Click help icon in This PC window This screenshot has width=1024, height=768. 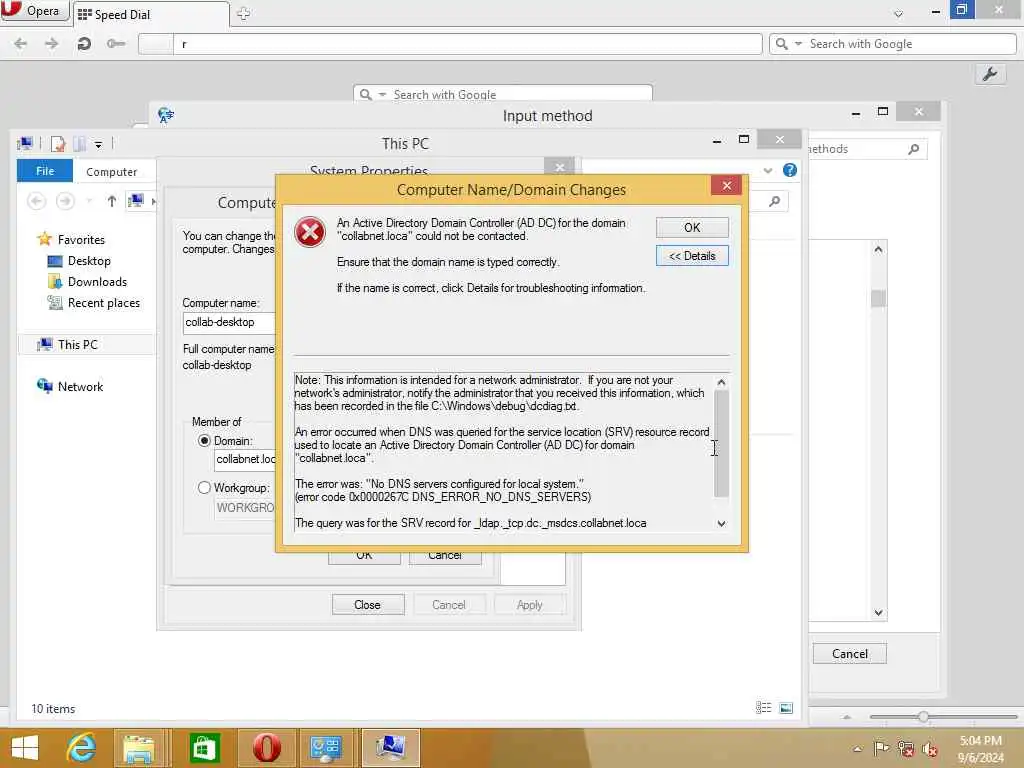790,170
